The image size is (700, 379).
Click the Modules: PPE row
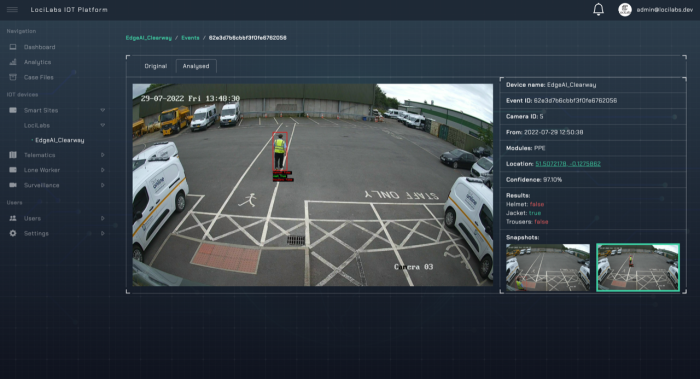point(593,148)
